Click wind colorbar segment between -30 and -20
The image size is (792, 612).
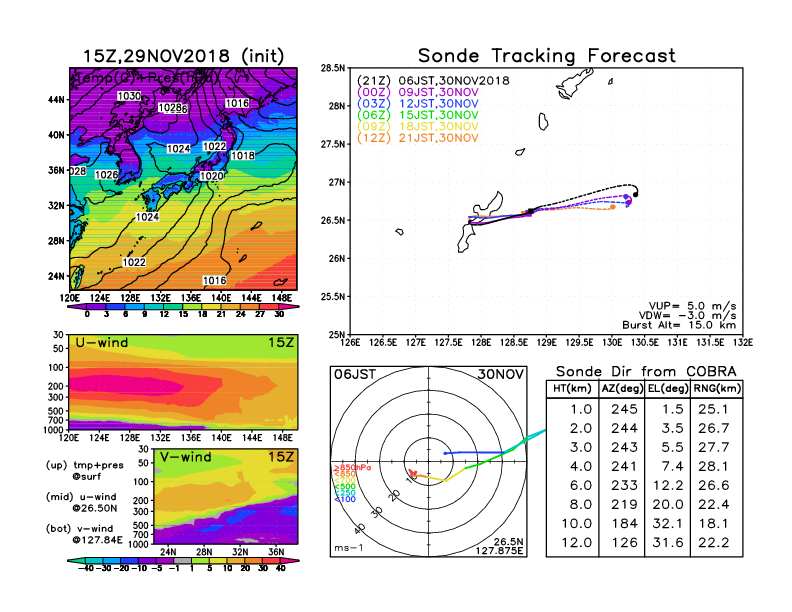[x=112, y=560]
